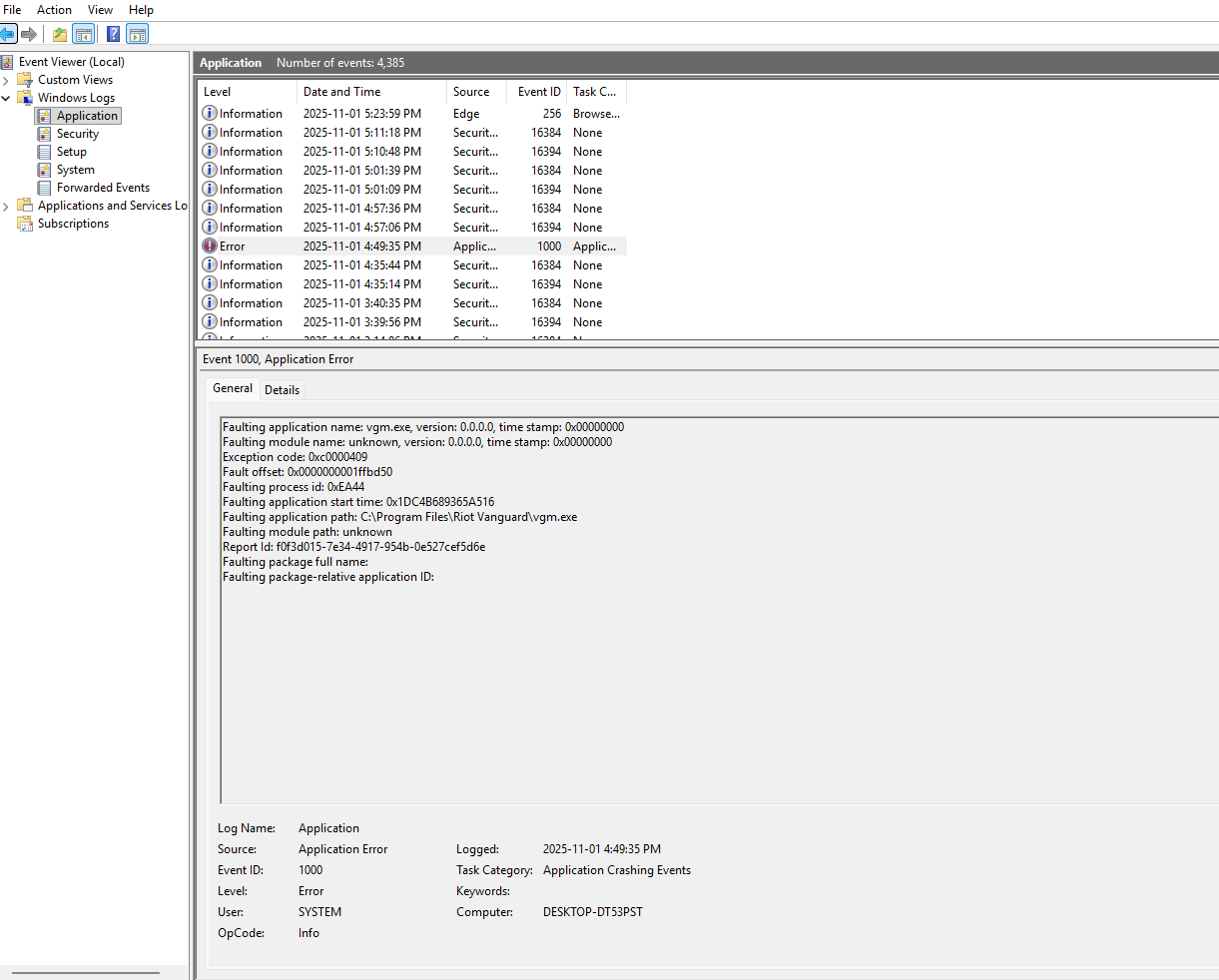The width and height of the screenshot is (1219, 980).
Task: Click the Logged value 2025-11-01 4:49:35 PM
Action: click(601, 849)
